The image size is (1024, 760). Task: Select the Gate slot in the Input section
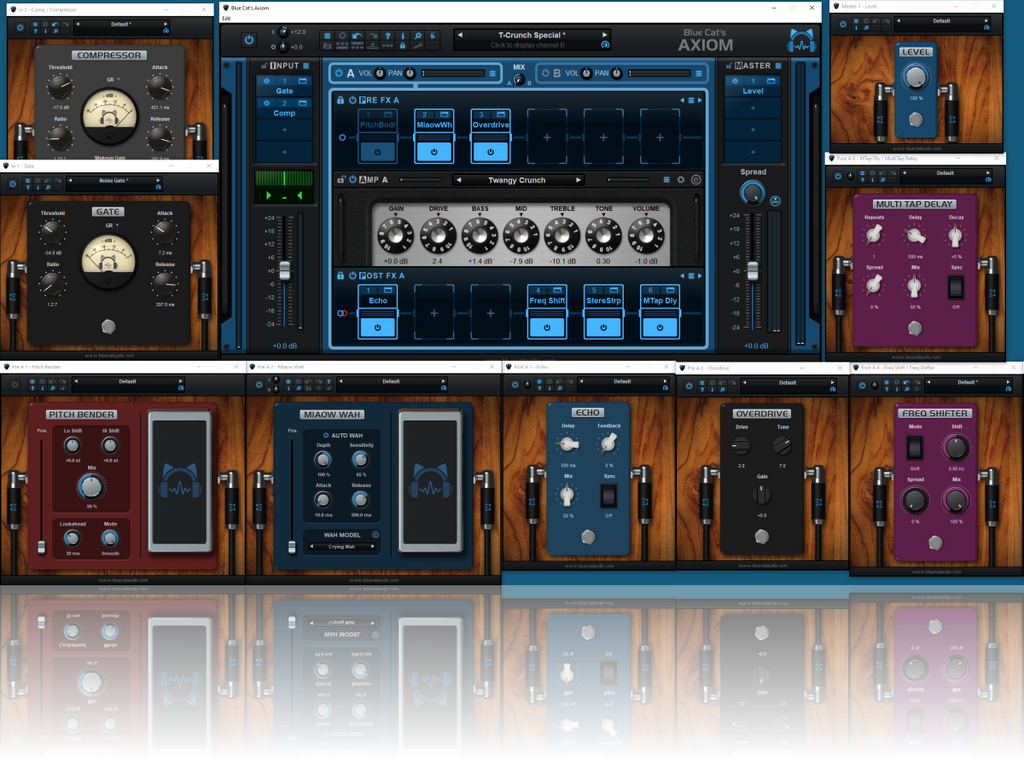(284, 90)
